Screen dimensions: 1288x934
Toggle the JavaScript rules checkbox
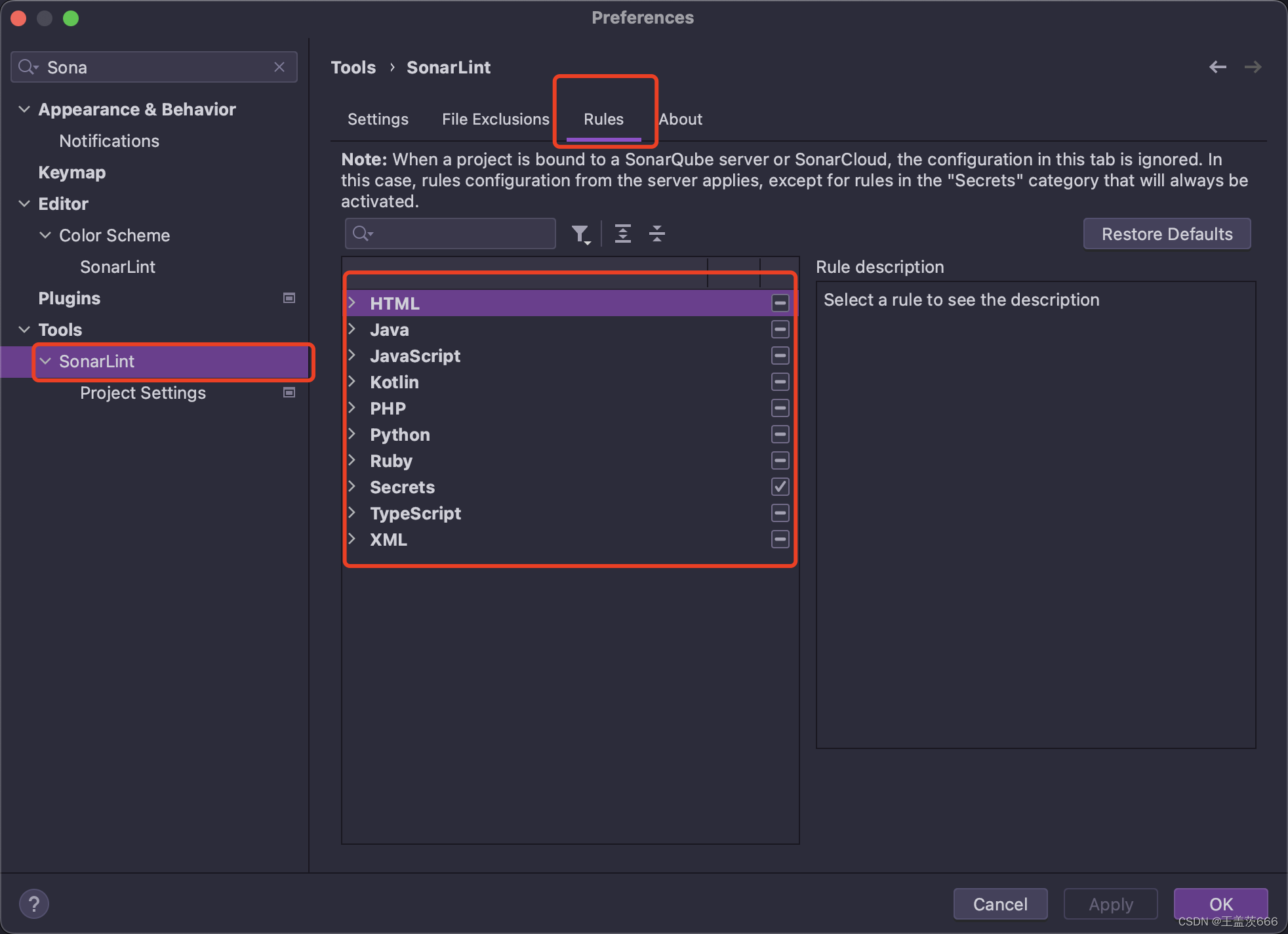[780, 355]
